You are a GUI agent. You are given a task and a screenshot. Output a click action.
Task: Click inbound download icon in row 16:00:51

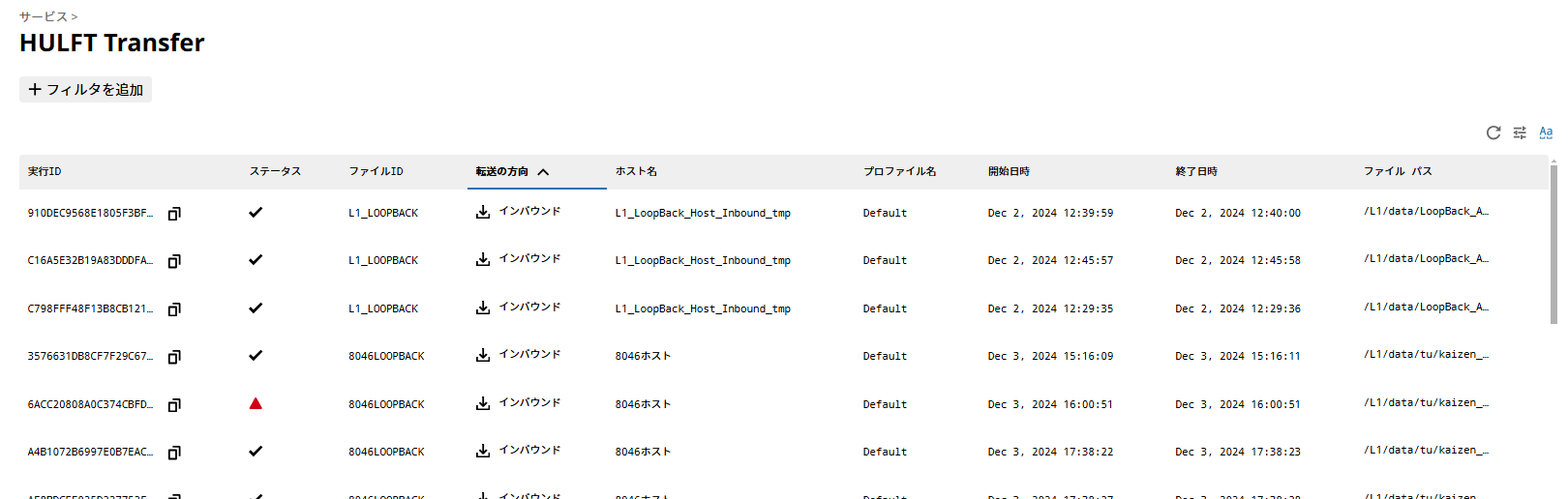tap(483, 403)
